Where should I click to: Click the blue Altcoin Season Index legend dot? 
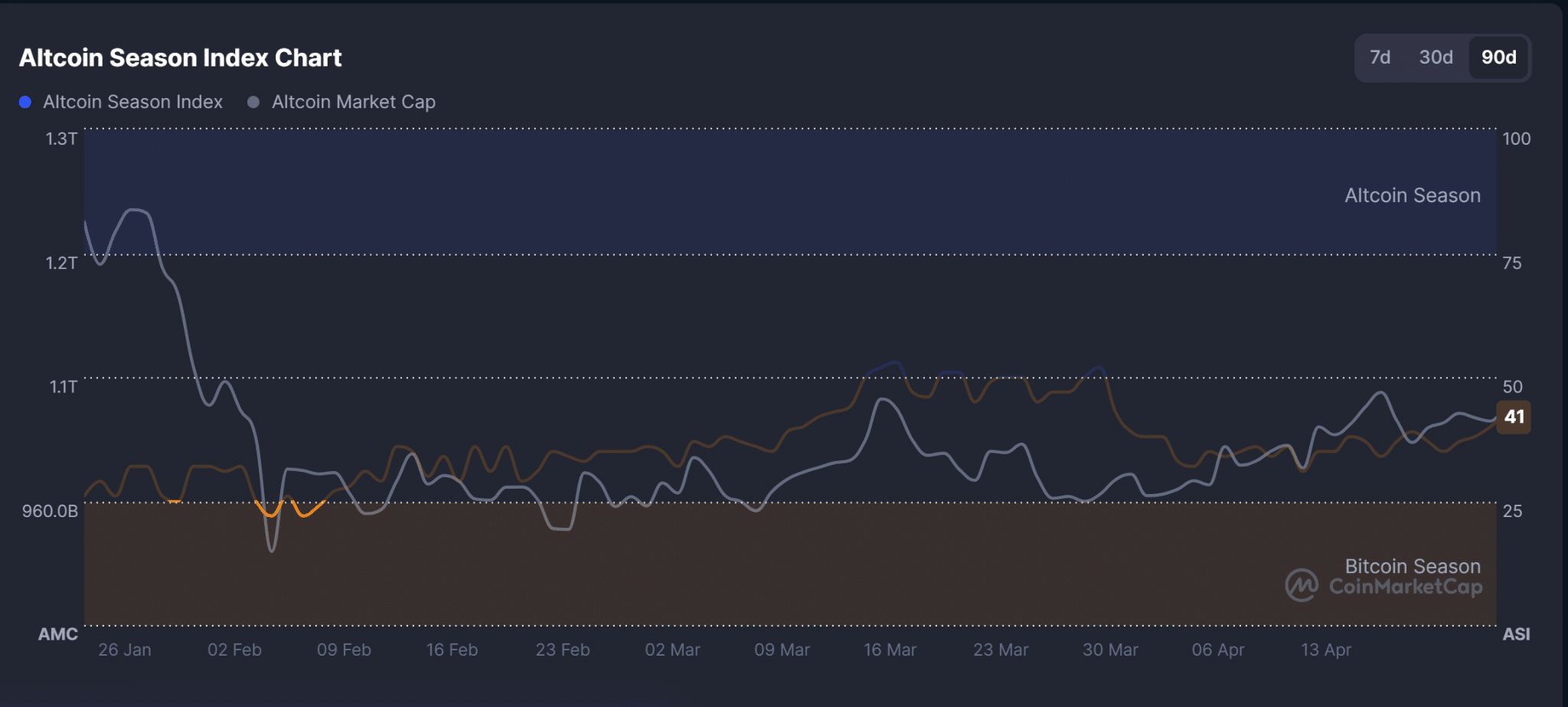[25, 101]
